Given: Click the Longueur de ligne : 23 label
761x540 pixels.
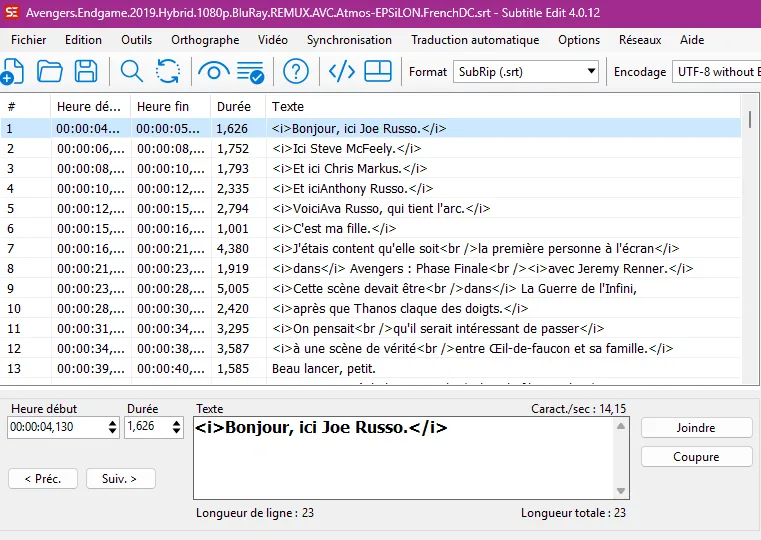Looking at the screenshot, I should pos(255,513).
